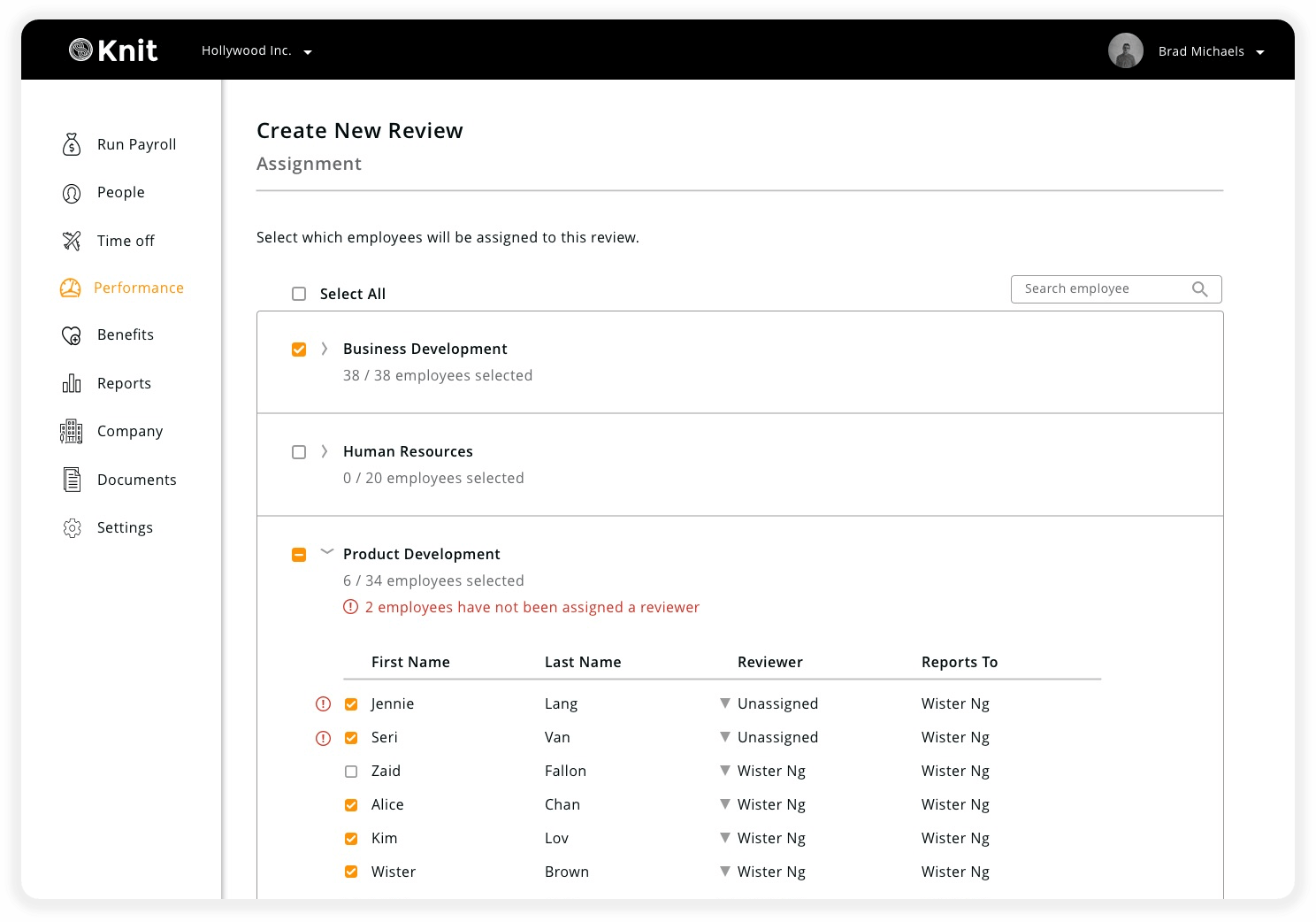Uncheck Seri Van's checkbox
Screen dimensions: 1316x922
click(x=351, y=738)
